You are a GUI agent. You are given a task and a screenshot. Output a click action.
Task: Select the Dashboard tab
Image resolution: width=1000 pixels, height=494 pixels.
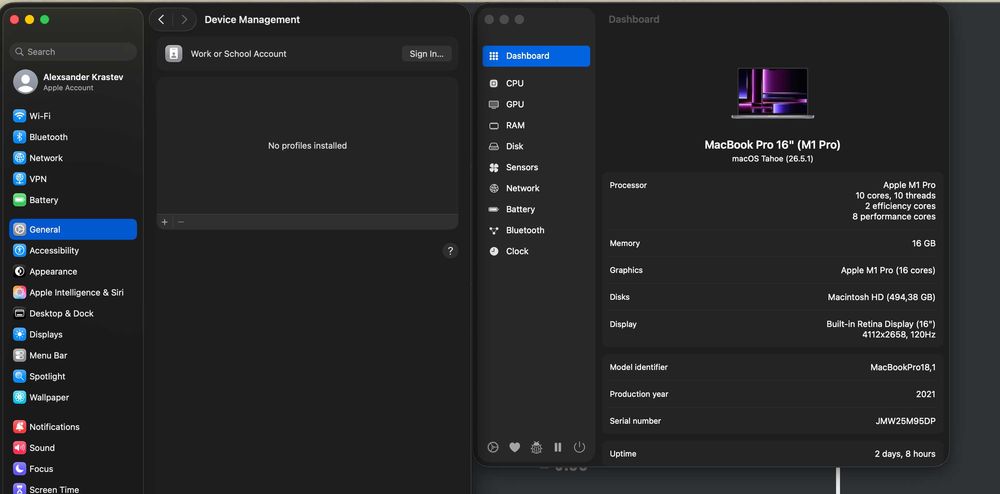tap(536, 56)
